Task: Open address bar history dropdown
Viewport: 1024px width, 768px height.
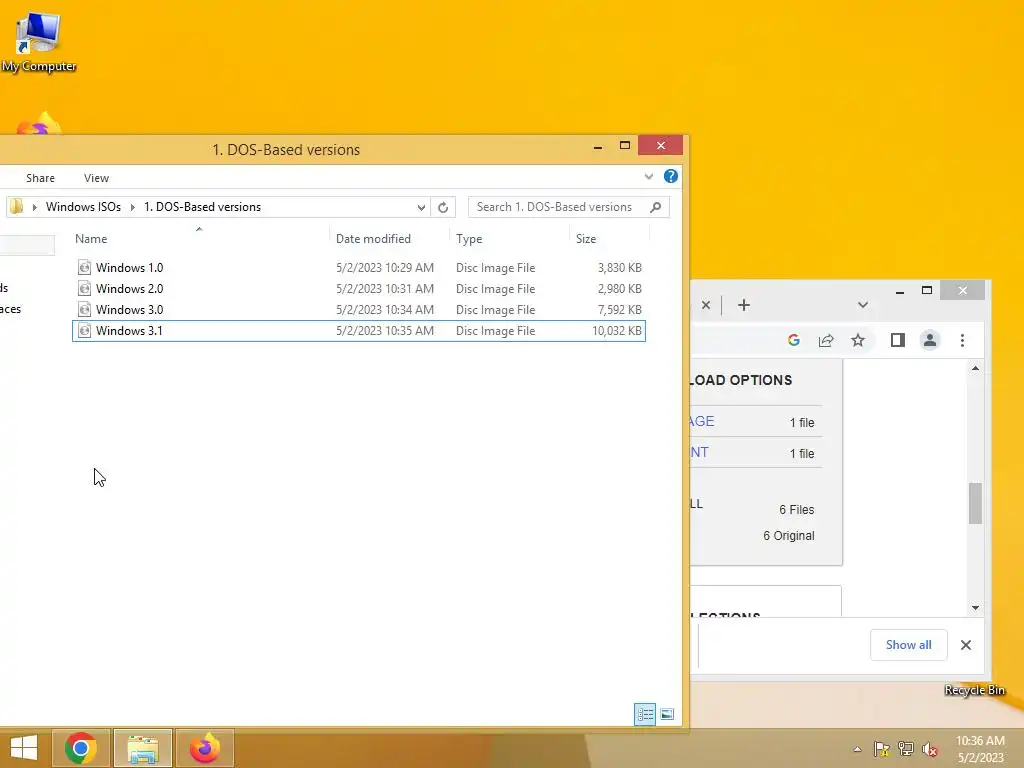Action: pos(421,207)
